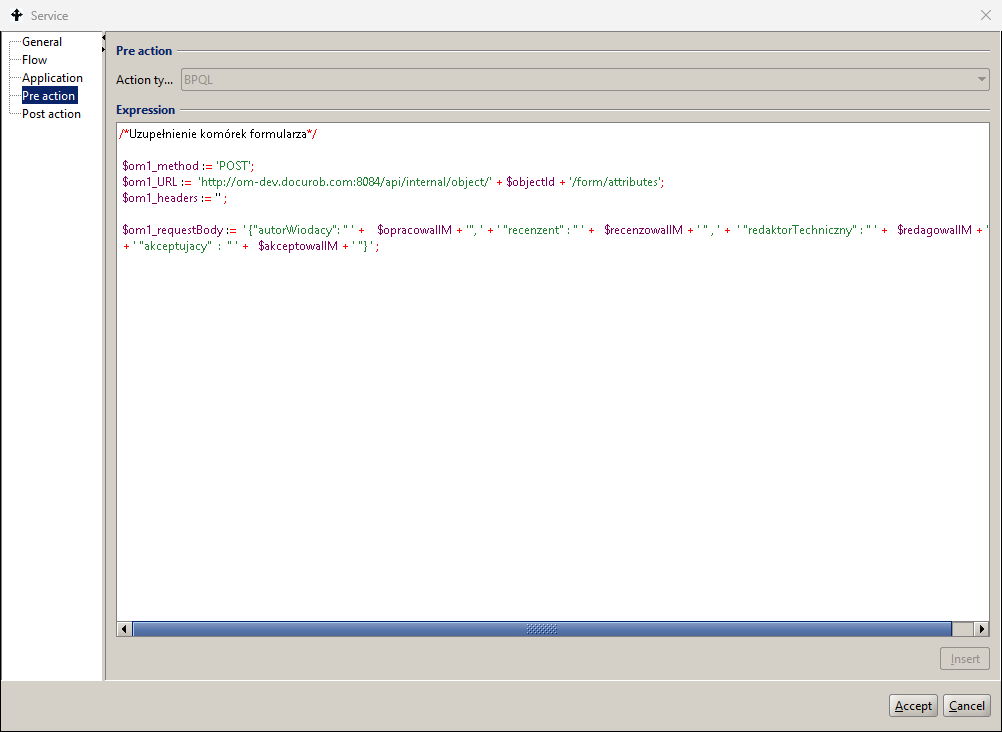Collapse the left navigation panel with left arrow

click(x=104, y=39)
